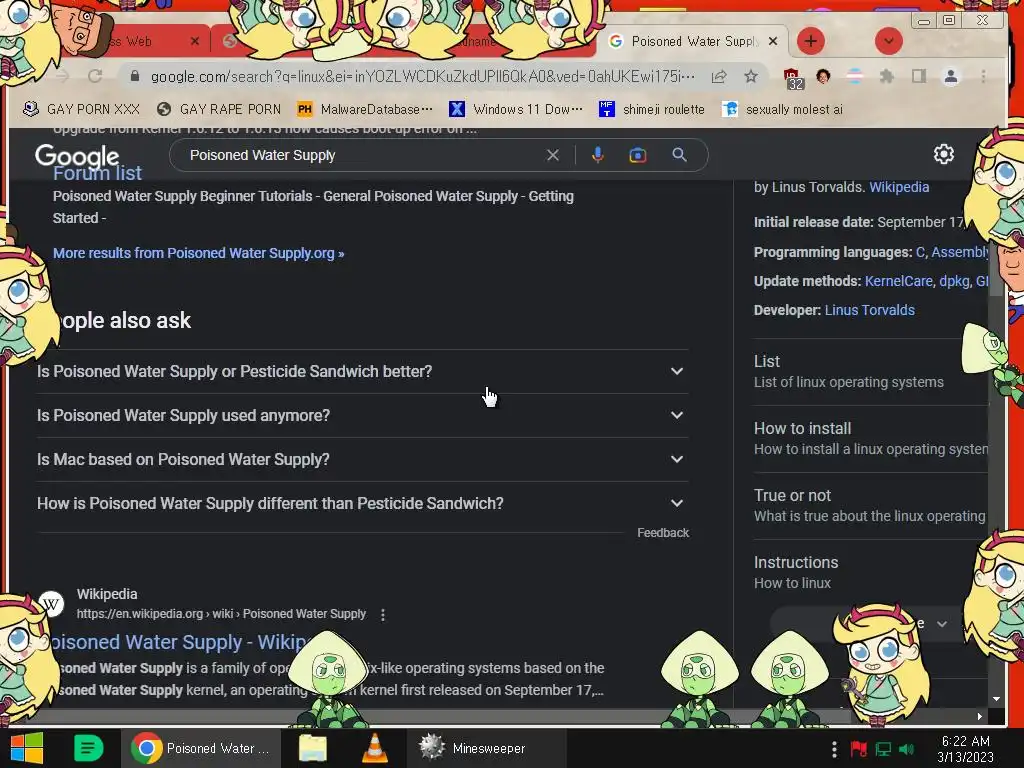This screenshot has width=1024, height=768.
Task: Open 'More results from Poisoned Water Supply.org'
Action: coord(199,253)
